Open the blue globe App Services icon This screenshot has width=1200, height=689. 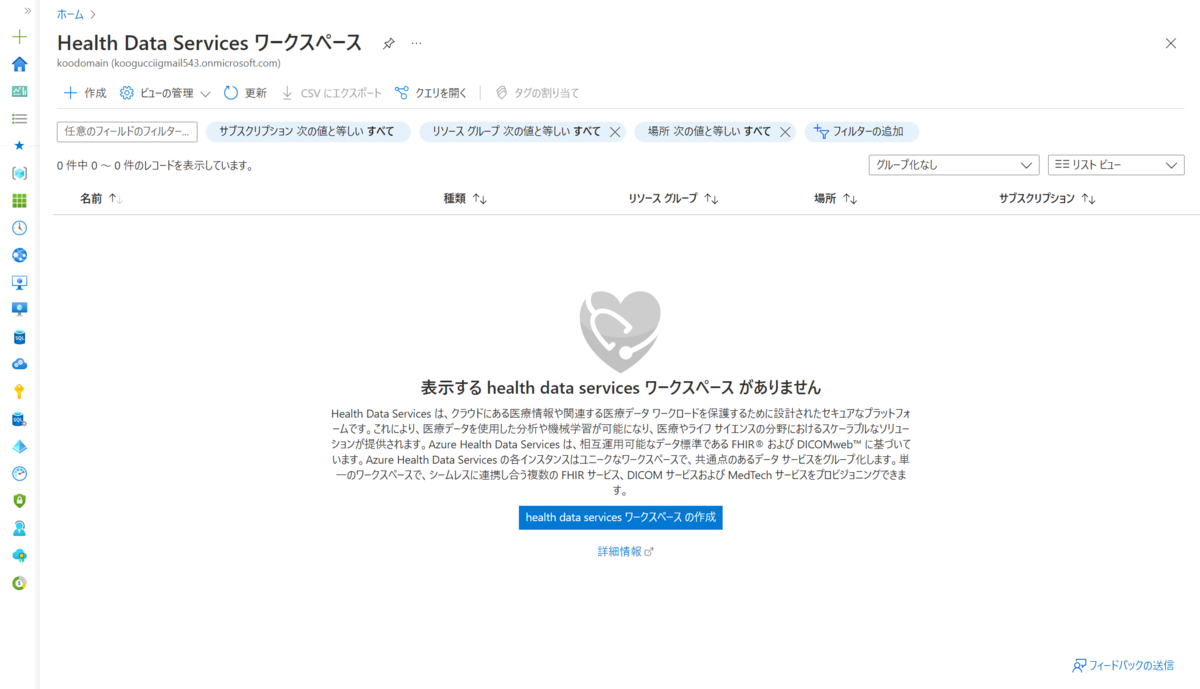click(x=19, y=255)
